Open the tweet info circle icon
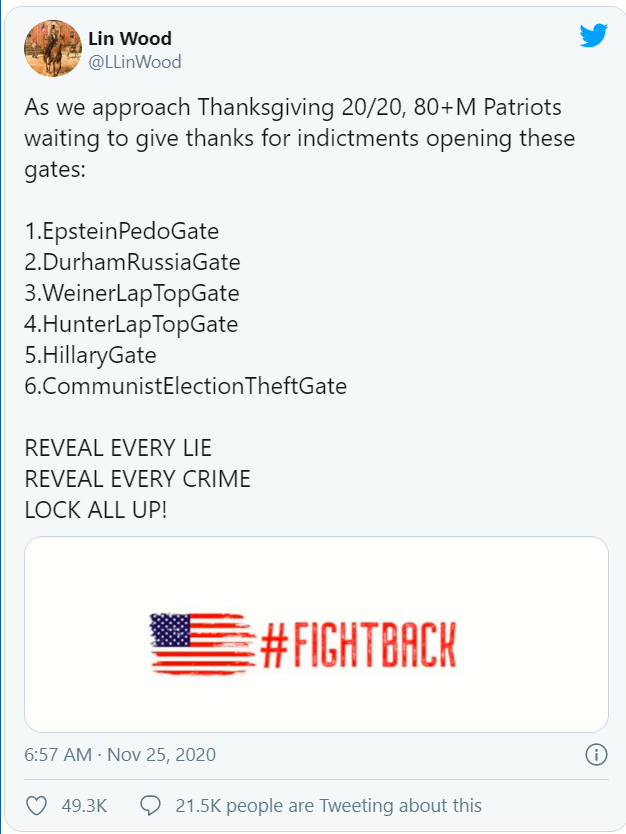Image resolution: width=626 pixels, height=834 pixels. [x=595, y=754]
